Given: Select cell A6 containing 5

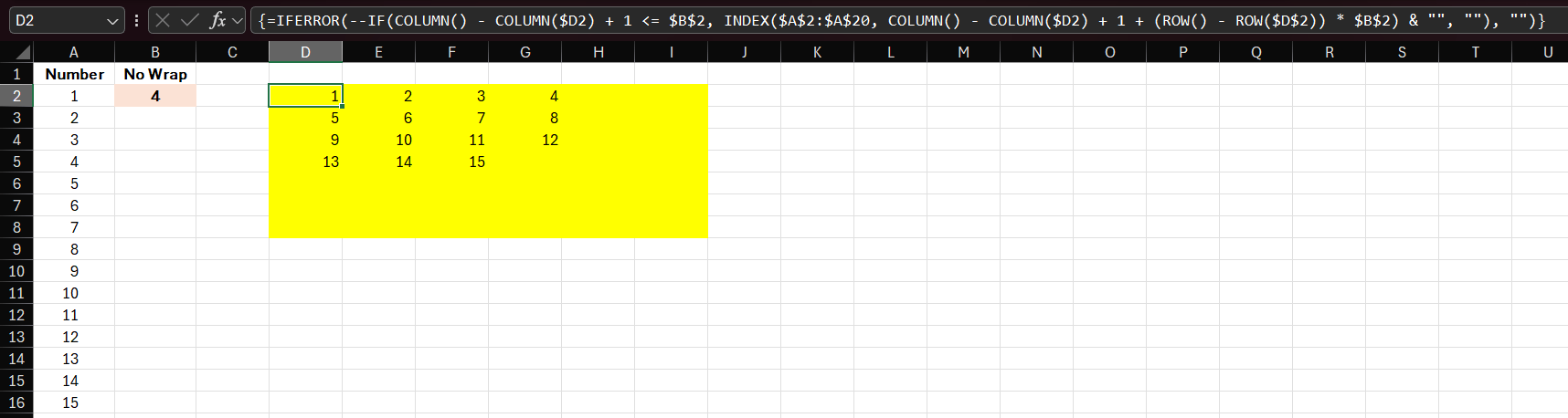Looking at the screenshot, I should pyautogui.click(x=74, y=183).
